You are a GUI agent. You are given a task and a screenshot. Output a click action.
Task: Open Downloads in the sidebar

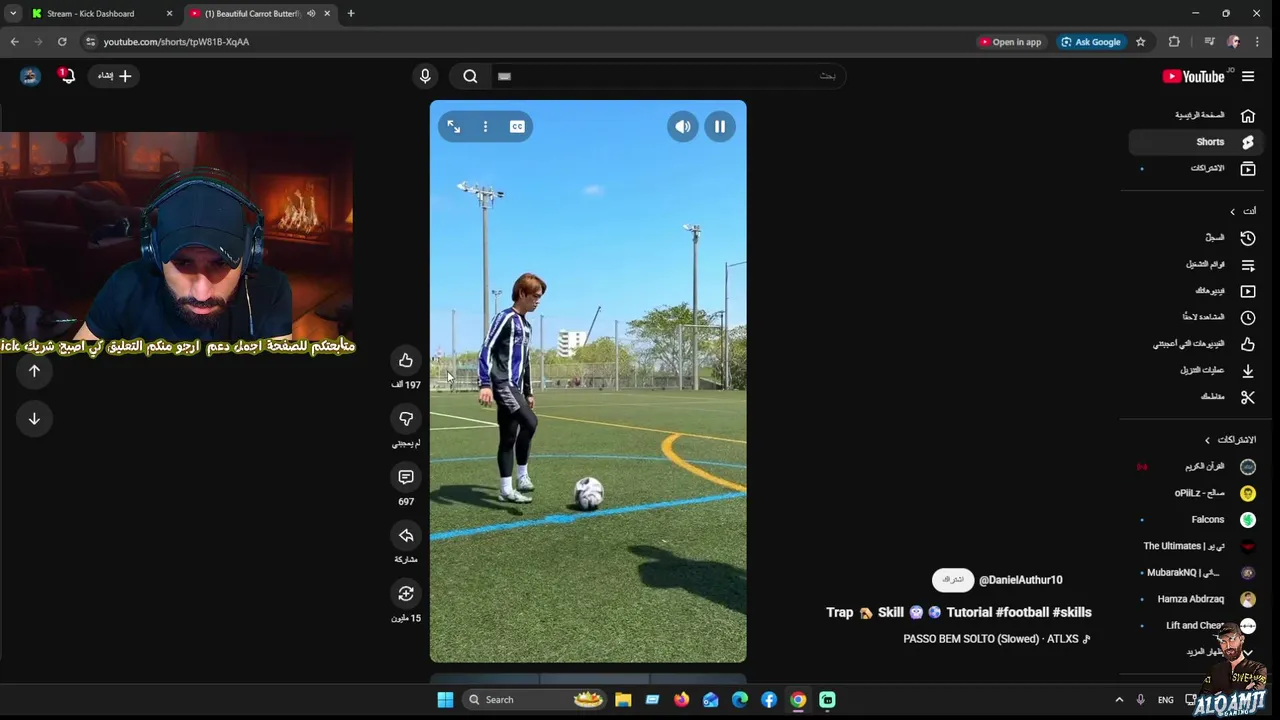(1197, 370)
